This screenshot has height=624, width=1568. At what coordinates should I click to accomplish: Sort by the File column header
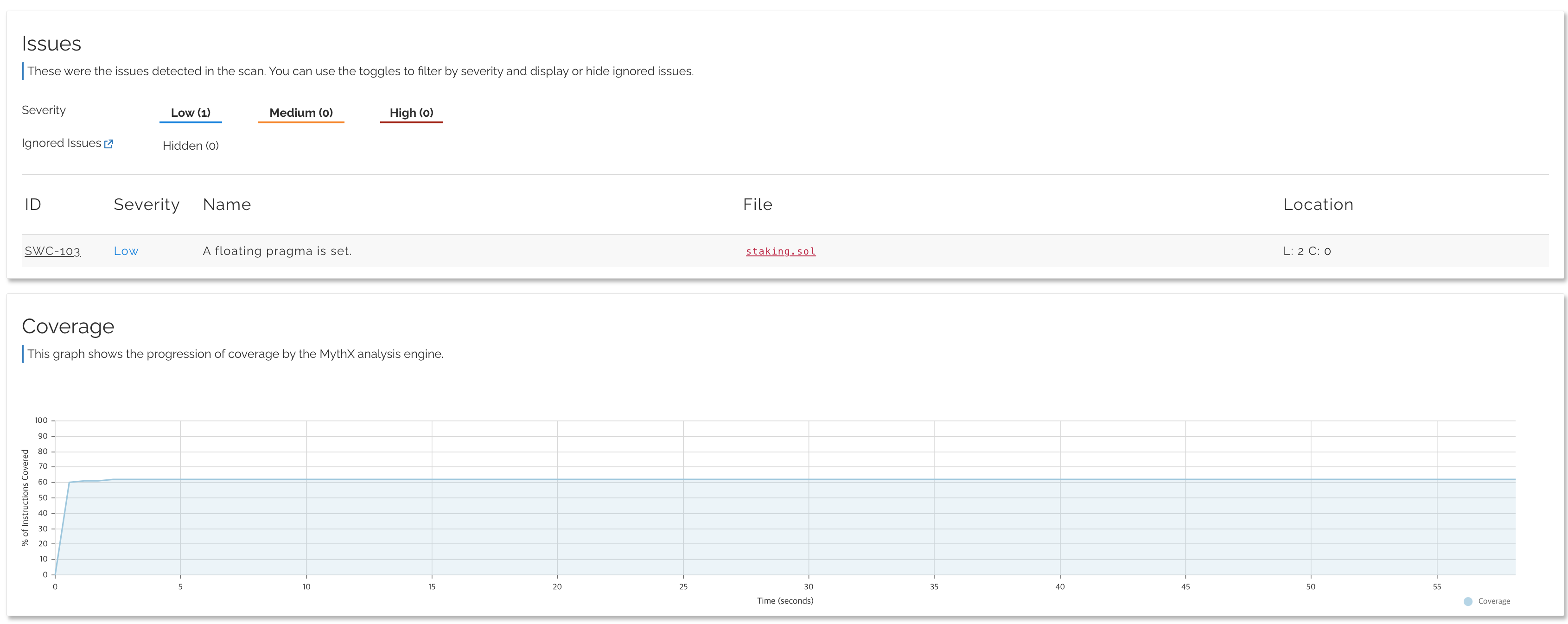tap(757, 204)
